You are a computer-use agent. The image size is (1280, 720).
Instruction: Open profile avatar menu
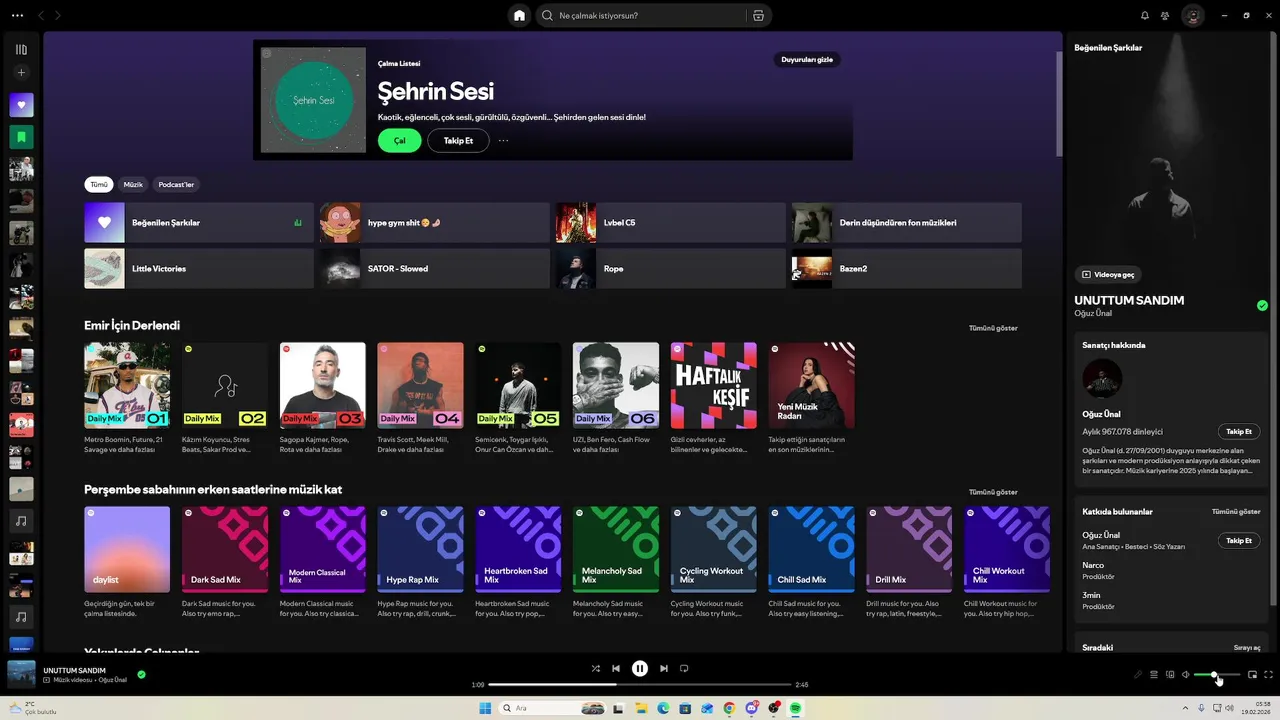click(1192, 15)
